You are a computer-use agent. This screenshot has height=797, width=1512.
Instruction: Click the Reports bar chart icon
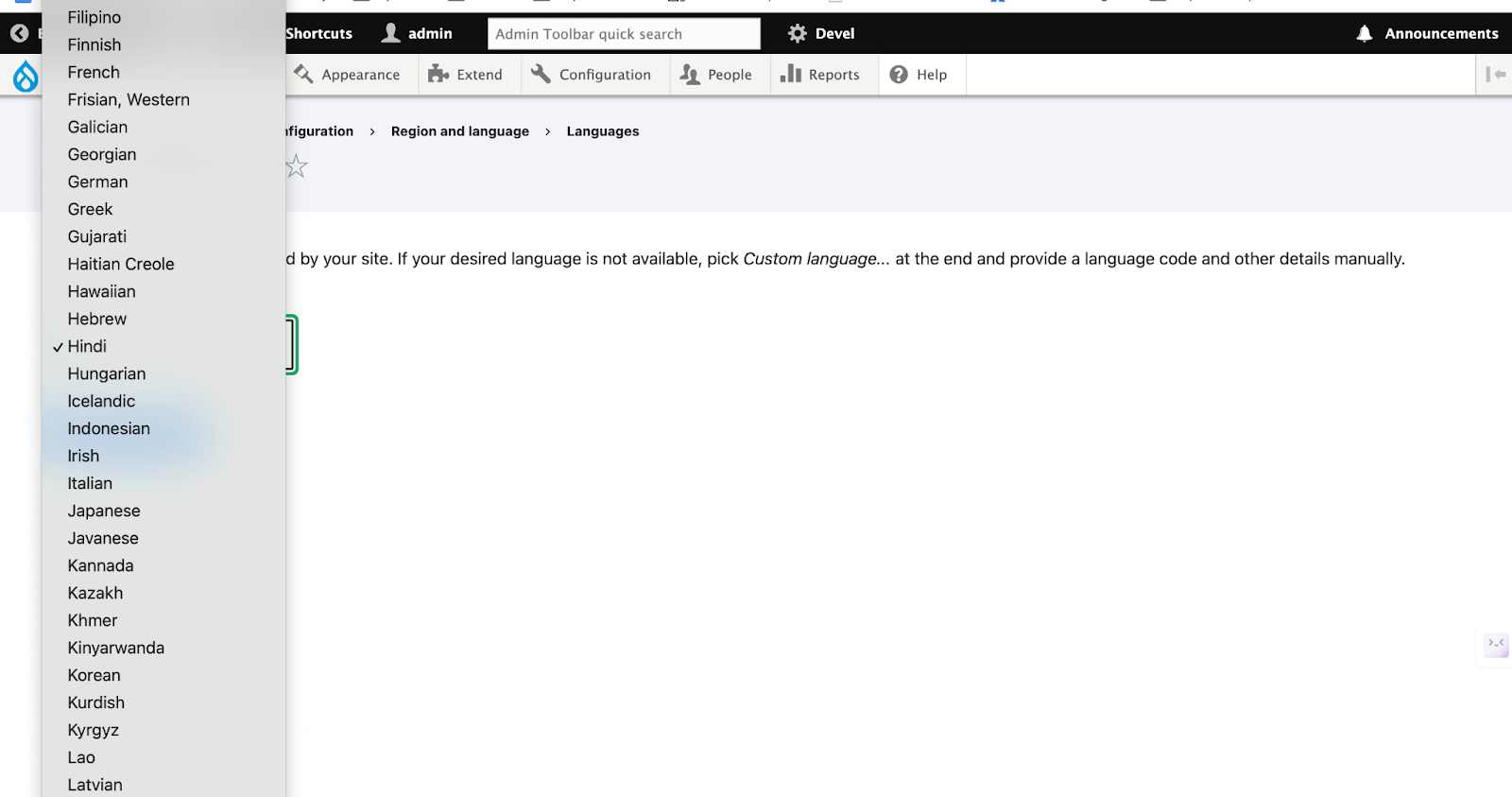tap(791, 74)
